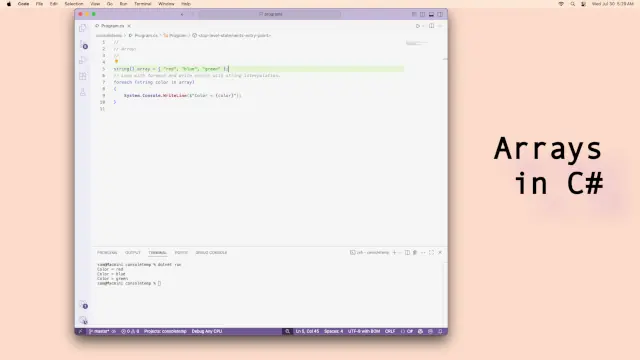Maximize the terminal panel size
The height and width of the screenshot is (360, 640).
pyautogui.click(x=431, y=253)
